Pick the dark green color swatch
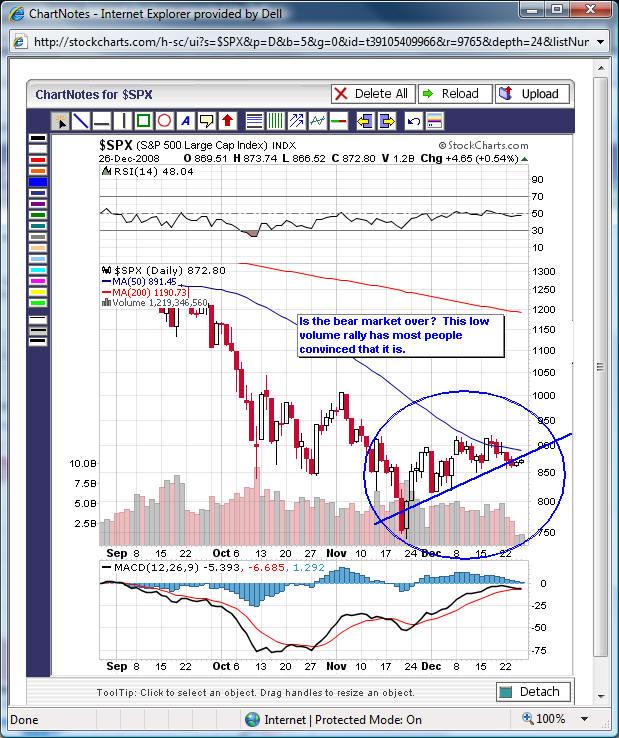 38,215
